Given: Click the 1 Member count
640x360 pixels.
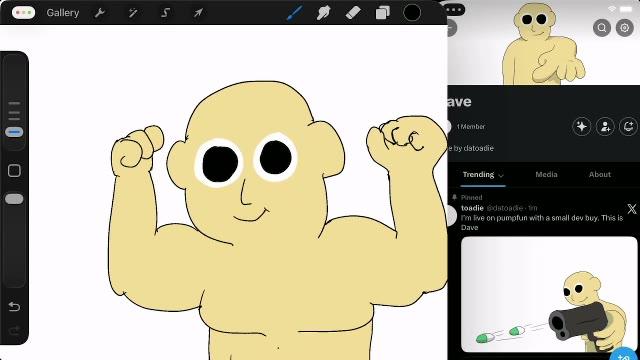Looking at the screenshot, I should pyautogui.click(x=471, y=127).
